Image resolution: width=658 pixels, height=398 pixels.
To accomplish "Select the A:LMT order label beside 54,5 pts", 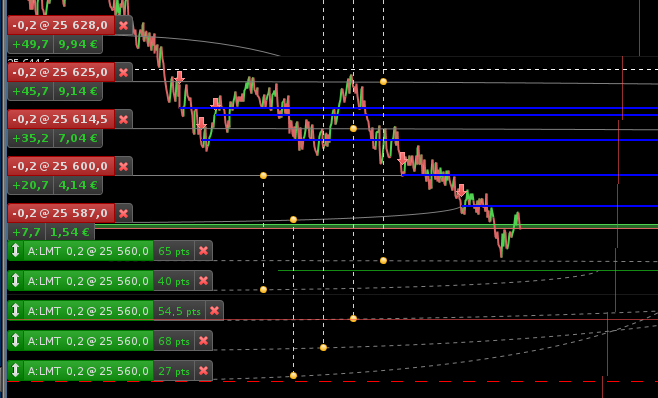I will [x=89, y=311].
